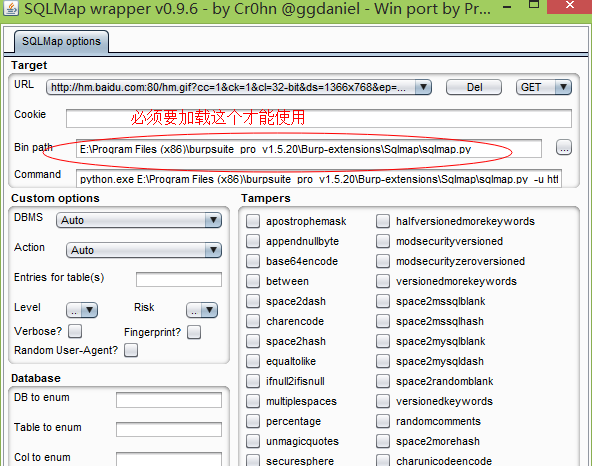Enable the Verbose checkbox
Viewport: 592px width, 466px height.
click(x=75, y=331)
